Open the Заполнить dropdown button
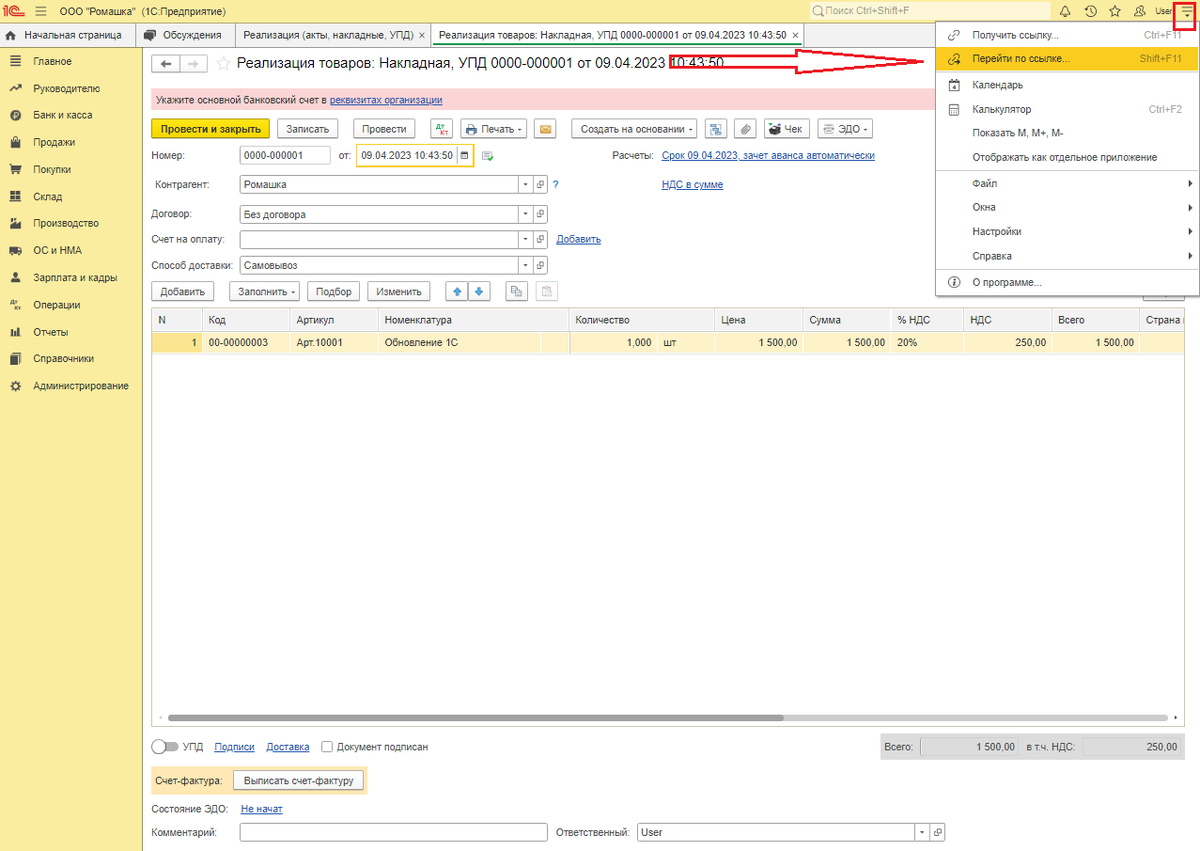Image resolution: width=1200 pixels, height=851 pixels. 264,292
